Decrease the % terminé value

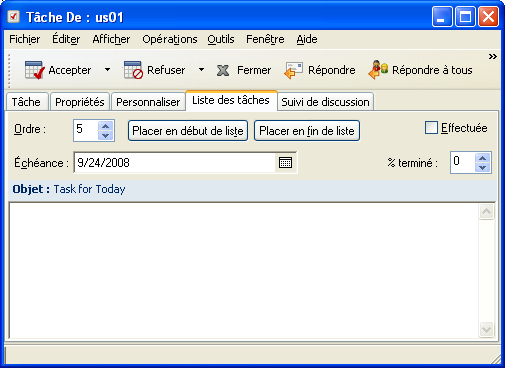click(482, 168)
